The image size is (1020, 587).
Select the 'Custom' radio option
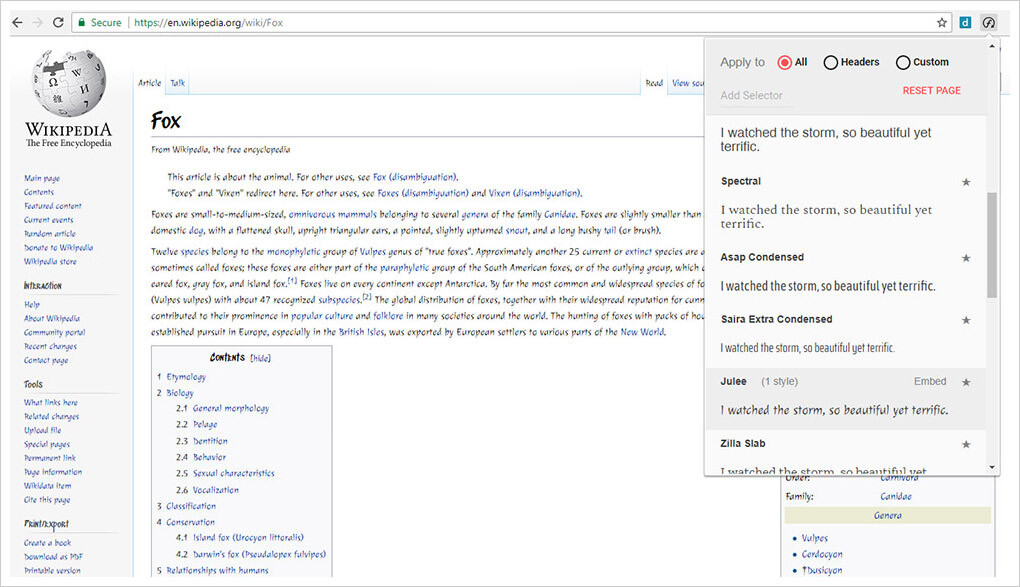point(903,62)
